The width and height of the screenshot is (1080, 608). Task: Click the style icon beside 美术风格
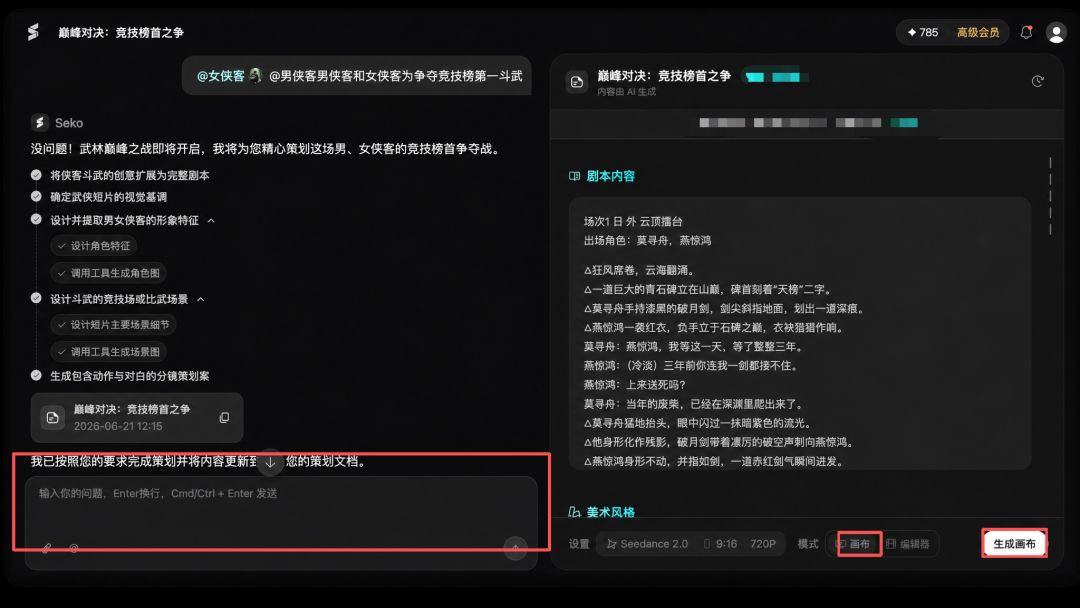[x=574, y=512]
